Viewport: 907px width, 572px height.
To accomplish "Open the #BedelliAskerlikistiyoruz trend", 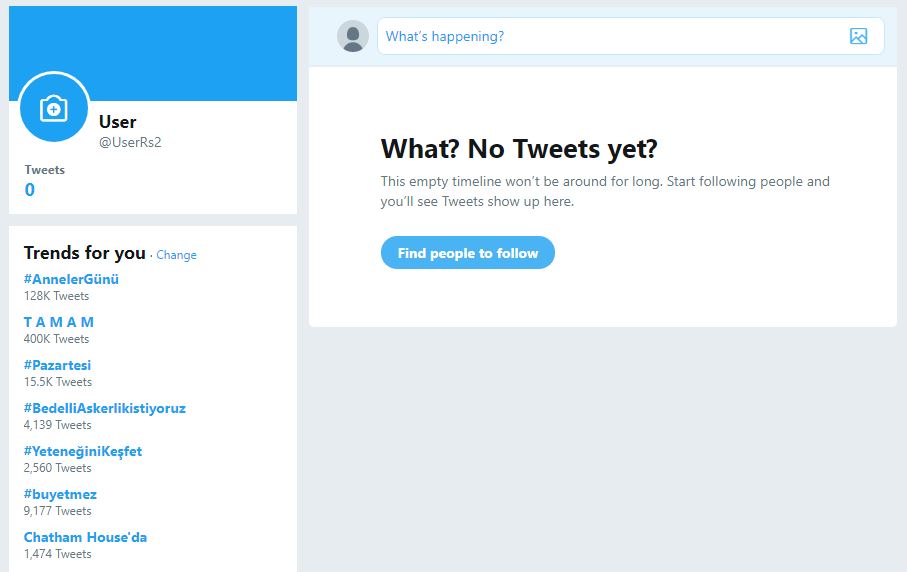I will [105, 408].
